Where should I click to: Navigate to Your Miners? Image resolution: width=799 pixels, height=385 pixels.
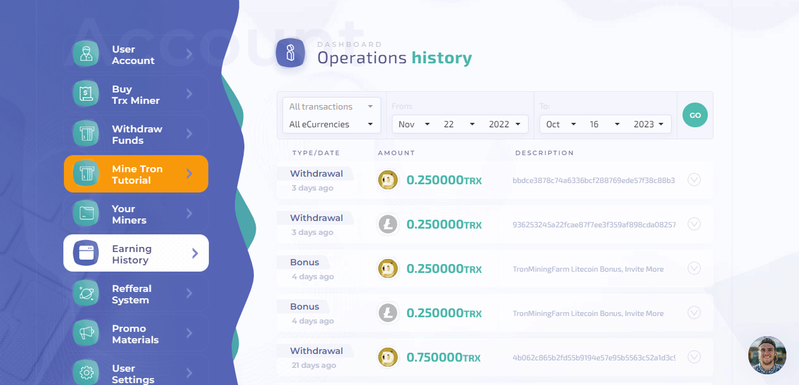(136, 214)
